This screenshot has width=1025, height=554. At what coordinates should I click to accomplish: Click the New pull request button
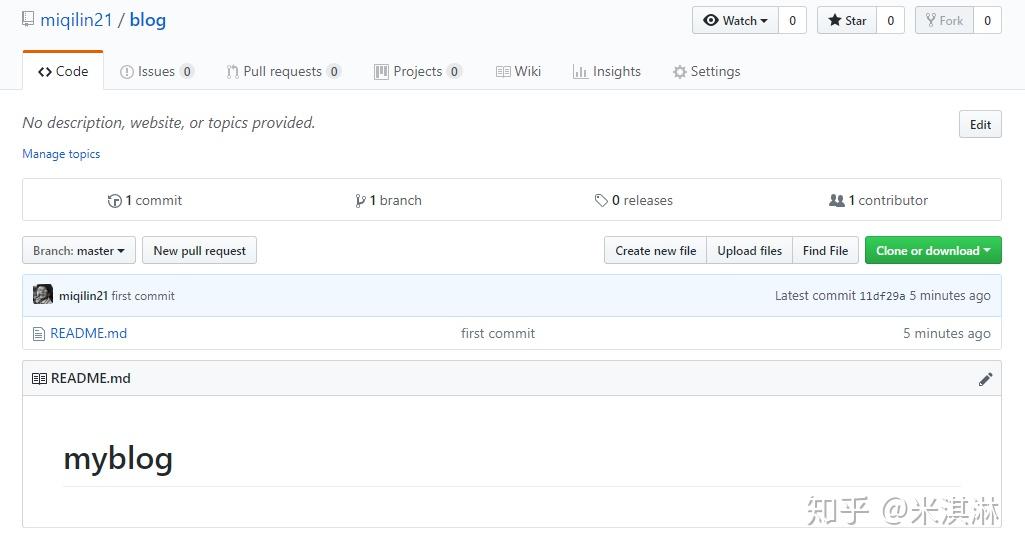click(x=199, y=251)
